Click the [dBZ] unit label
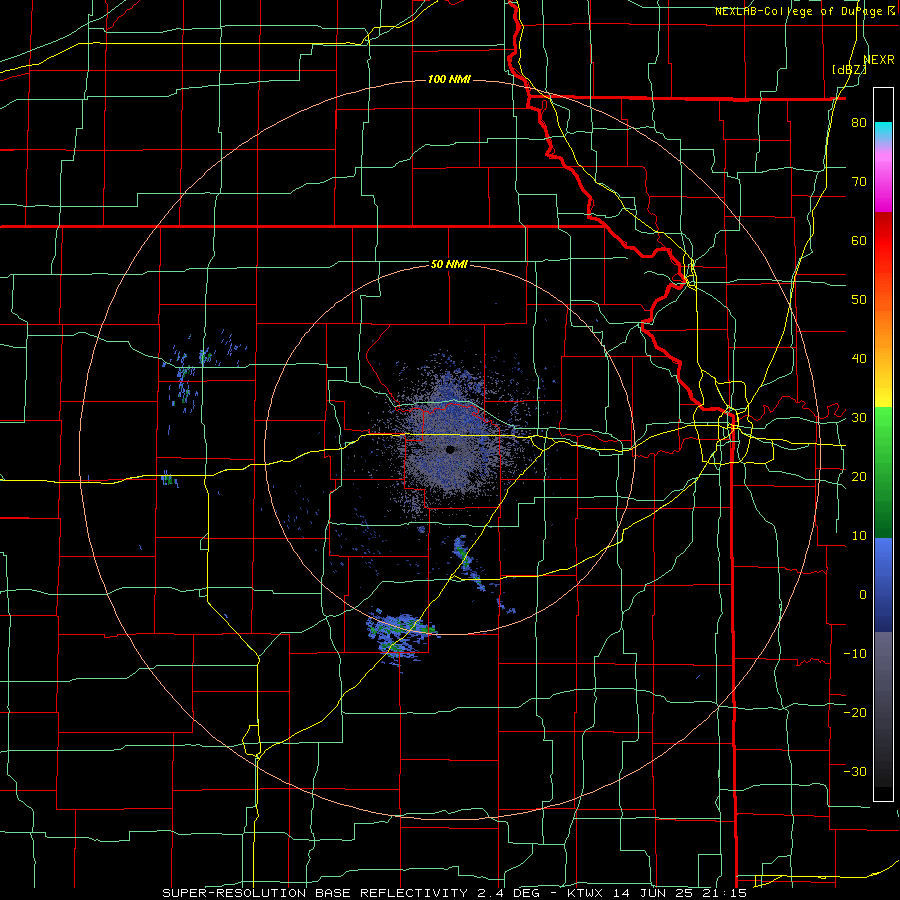Viewport: 900px width, 900px height. 849,70
